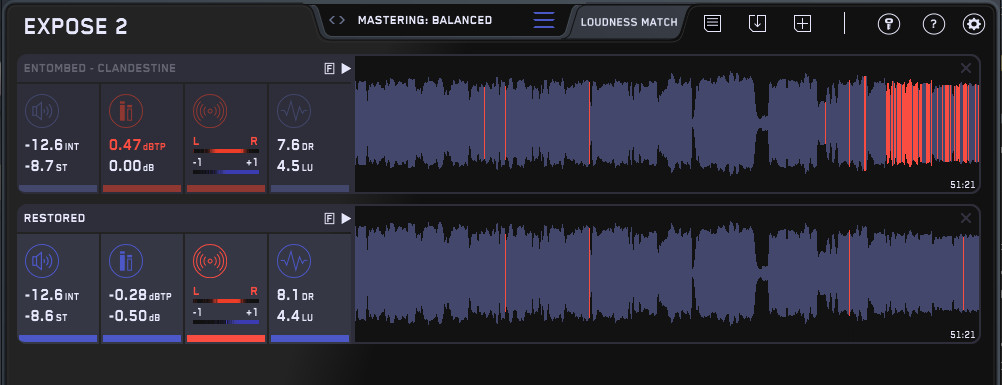Viewport: 1002px width, 385px height.
Task: Open the preset list menu icon
Action: click(544, 20)
